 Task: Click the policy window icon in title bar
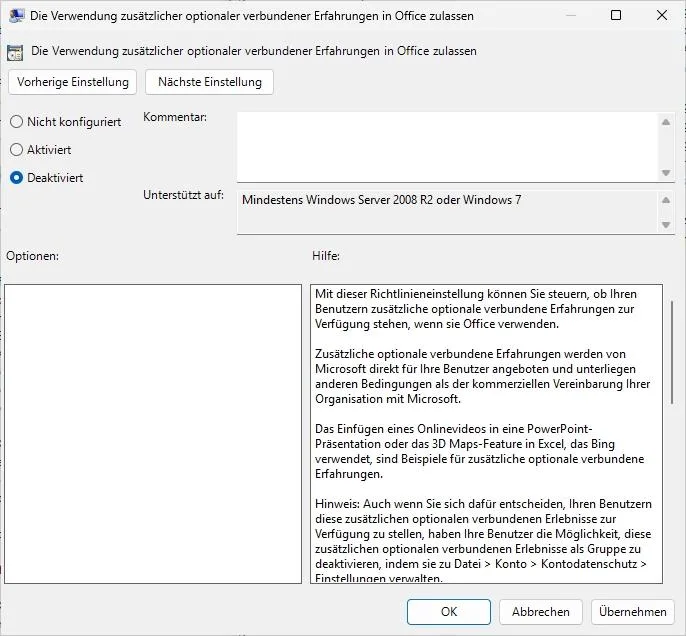click(15, 16)
